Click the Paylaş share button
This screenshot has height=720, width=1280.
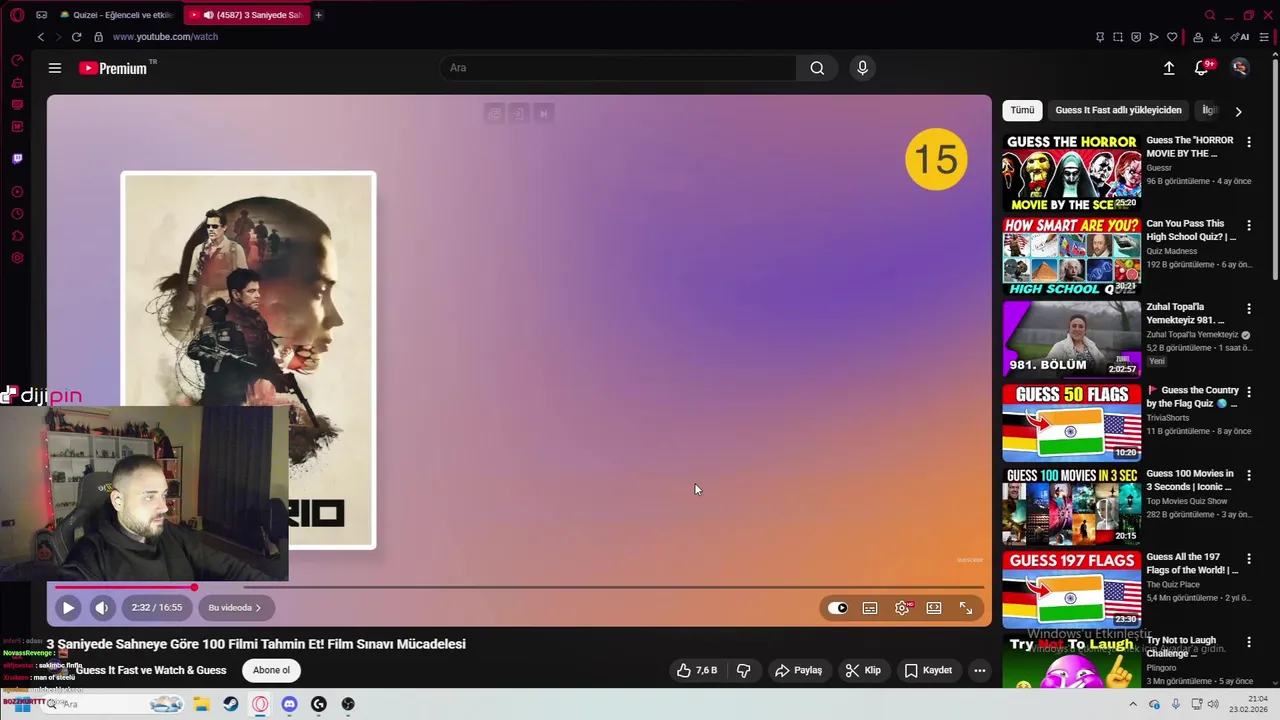798,670
